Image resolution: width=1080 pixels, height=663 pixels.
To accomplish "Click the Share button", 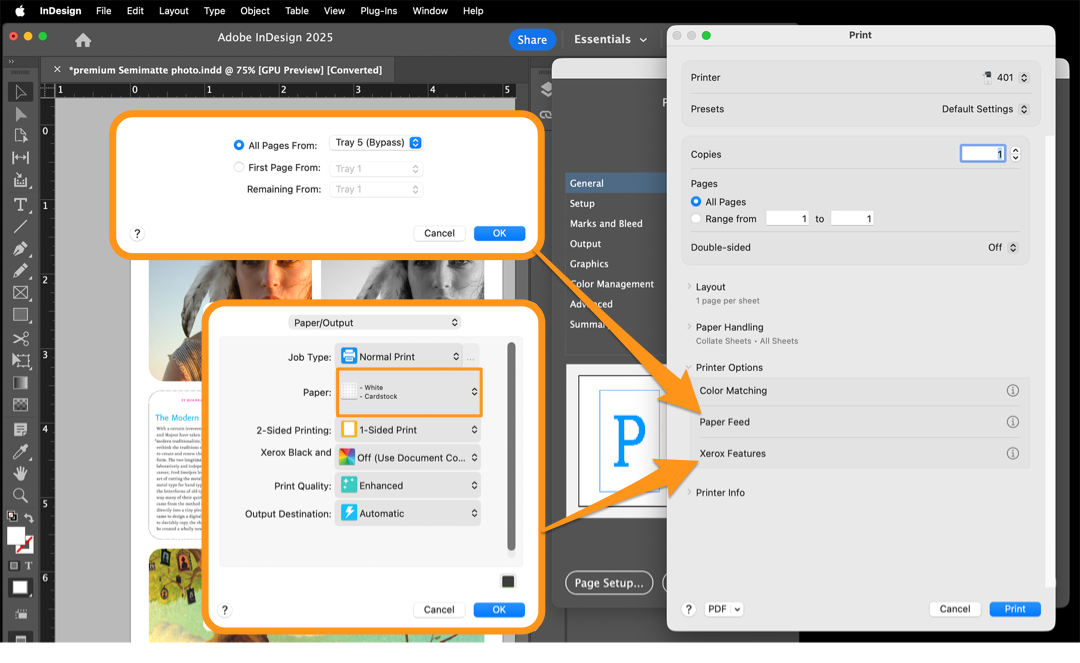I will pyautogui.click(x=532, y=40).
